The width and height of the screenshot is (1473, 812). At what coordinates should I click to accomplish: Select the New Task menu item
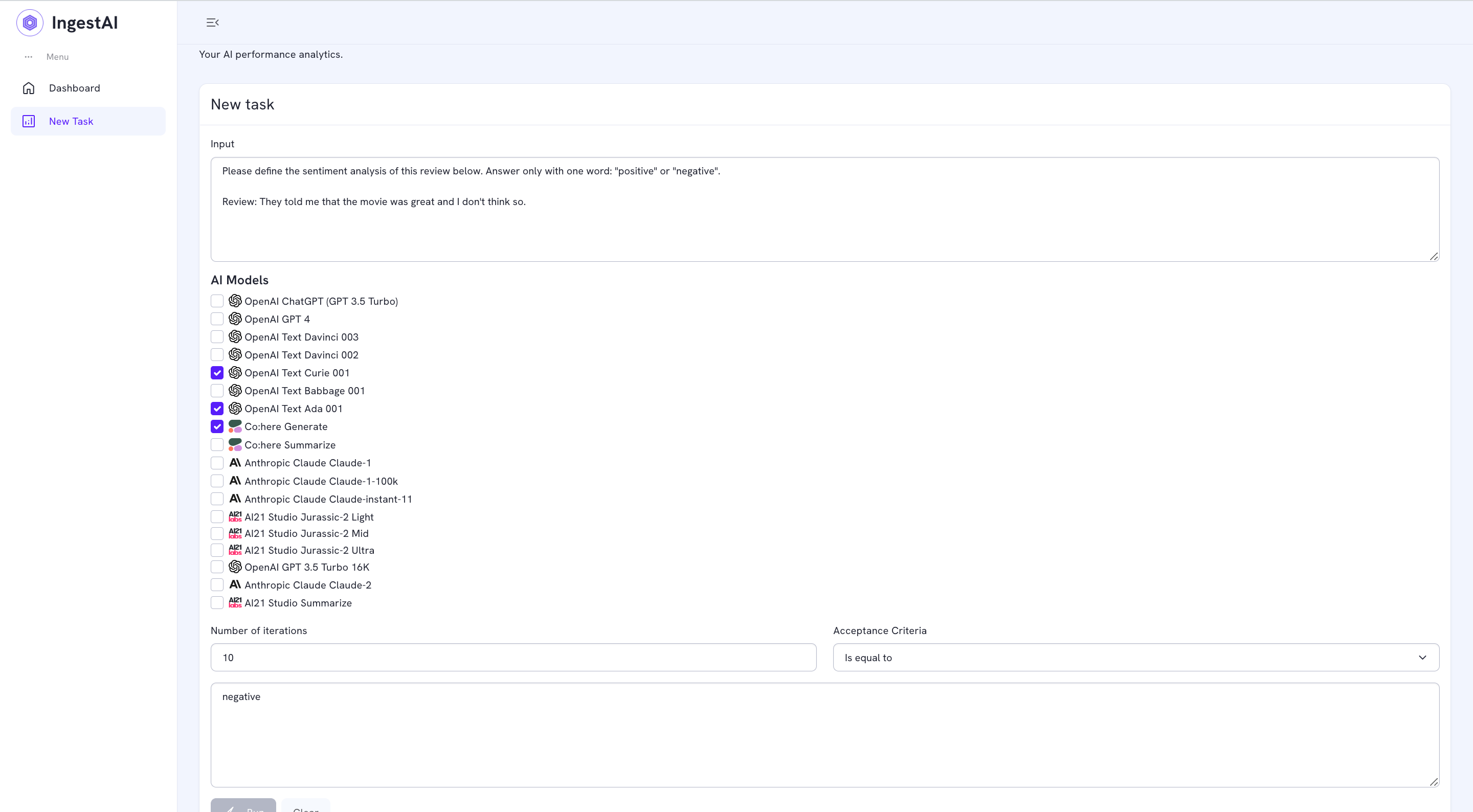point(88,121)
